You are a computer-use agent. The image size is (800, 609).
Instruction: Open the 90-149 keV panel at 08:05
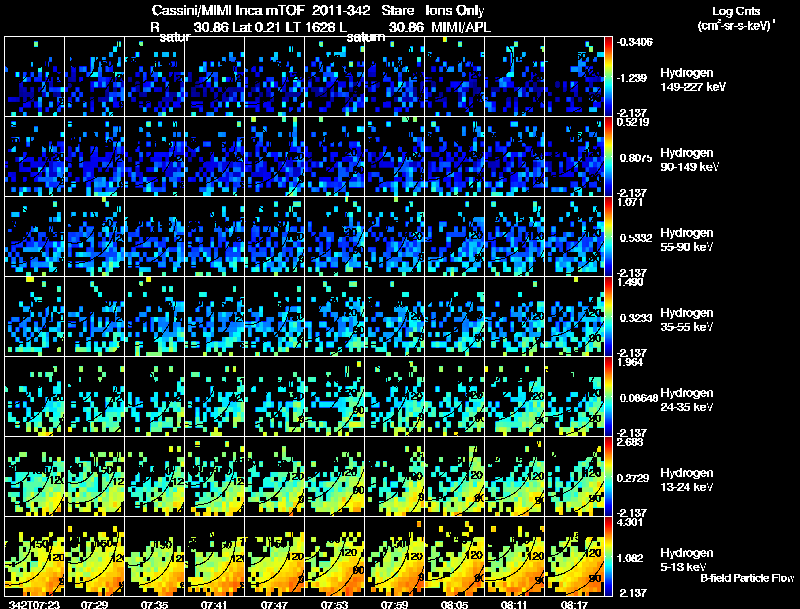click(455, 157)
